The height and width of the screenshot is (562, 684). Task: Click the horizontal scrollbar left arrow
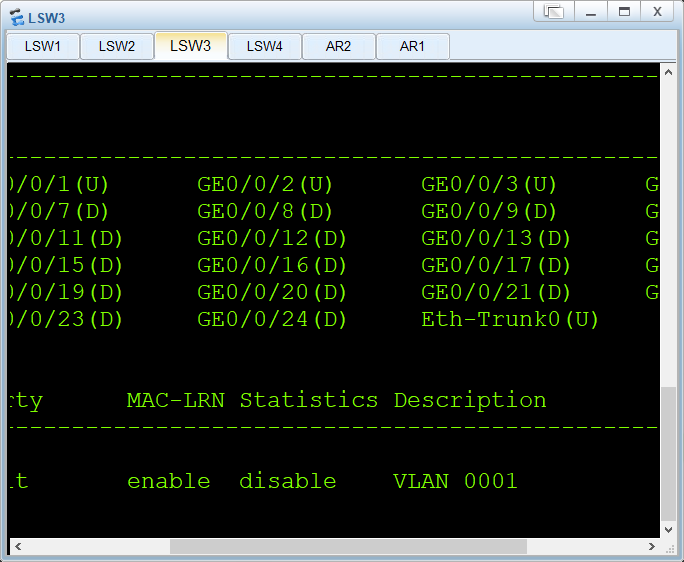click(x=18, y=546)
